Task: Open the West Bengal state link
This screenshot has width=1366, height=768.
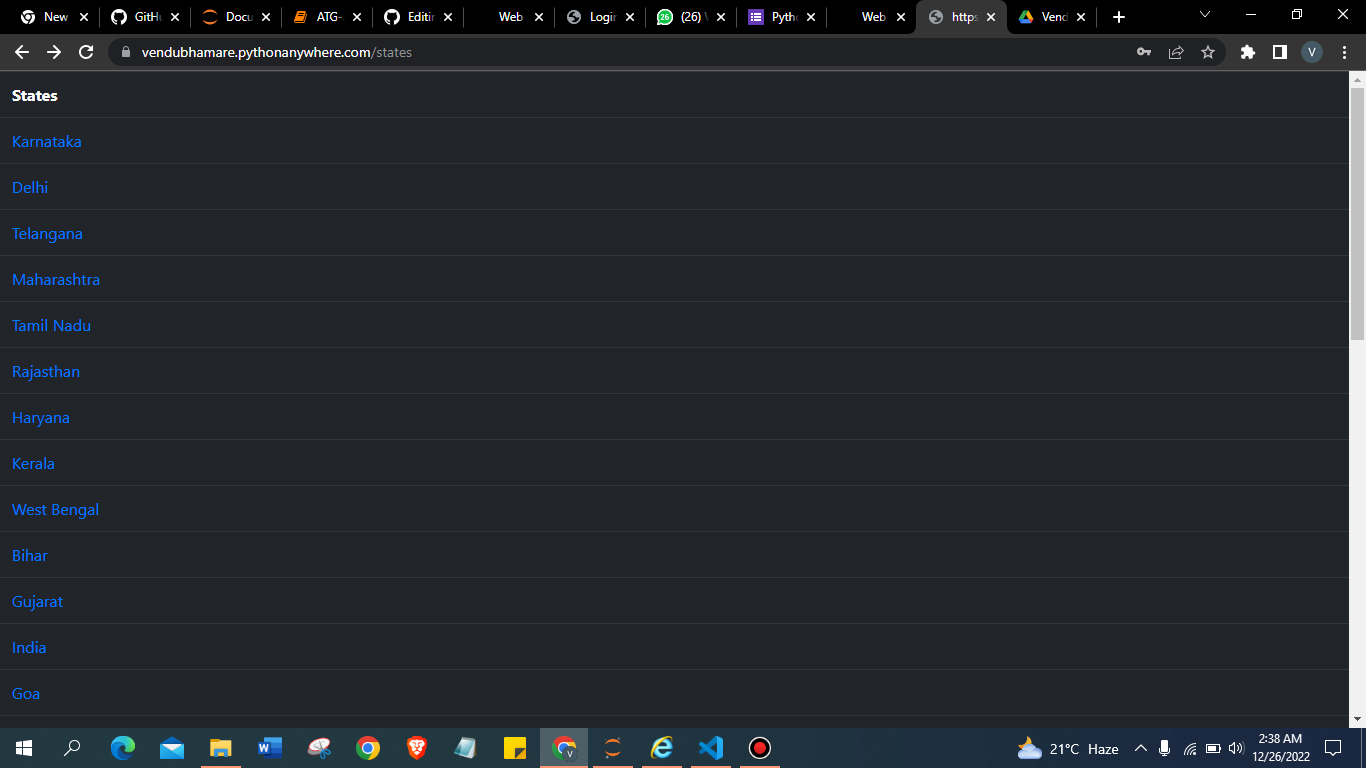Action: pos(55,509)
